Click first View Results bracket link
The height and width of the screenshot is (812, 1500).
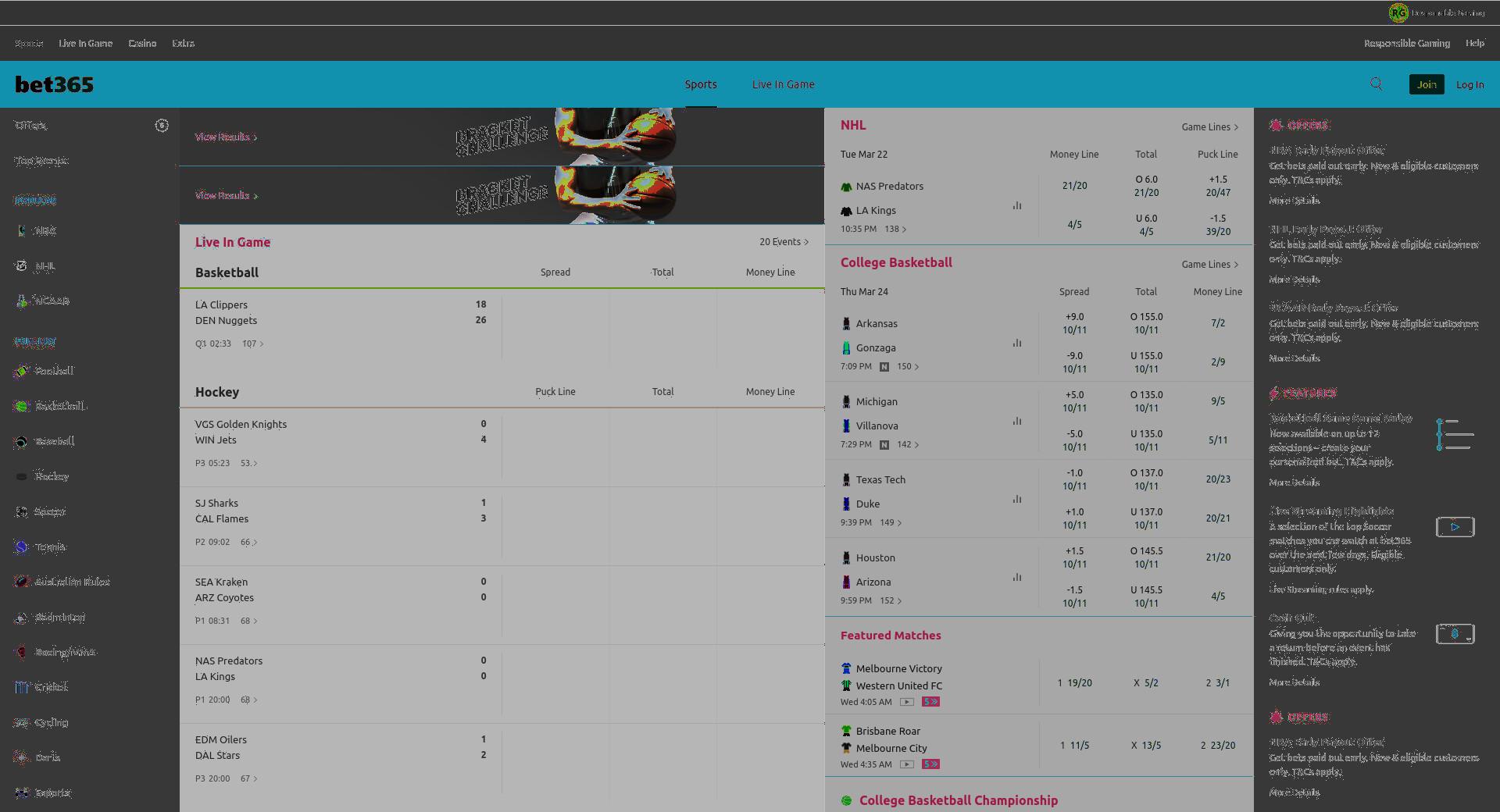[226, 137]
